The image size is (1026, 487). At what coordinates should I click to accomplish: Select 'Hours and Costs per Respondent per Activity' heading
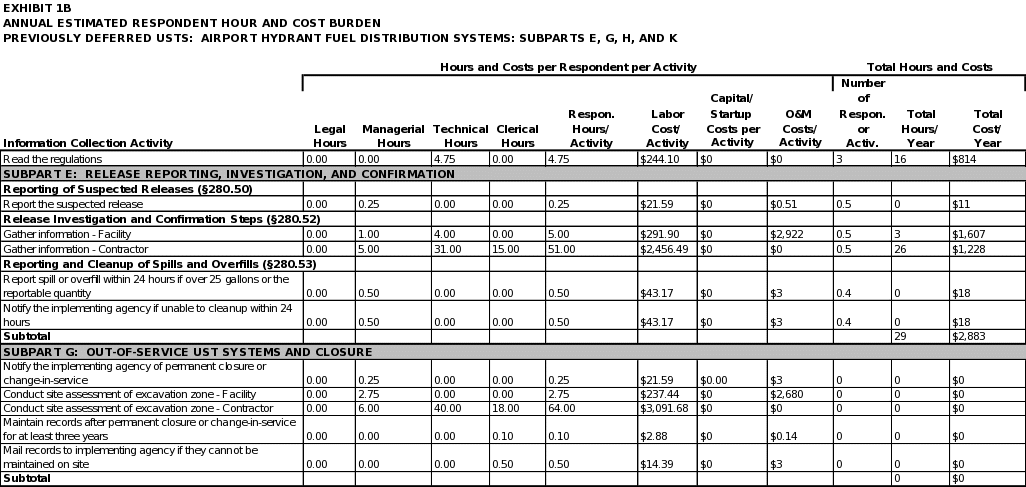coord(568,68)
